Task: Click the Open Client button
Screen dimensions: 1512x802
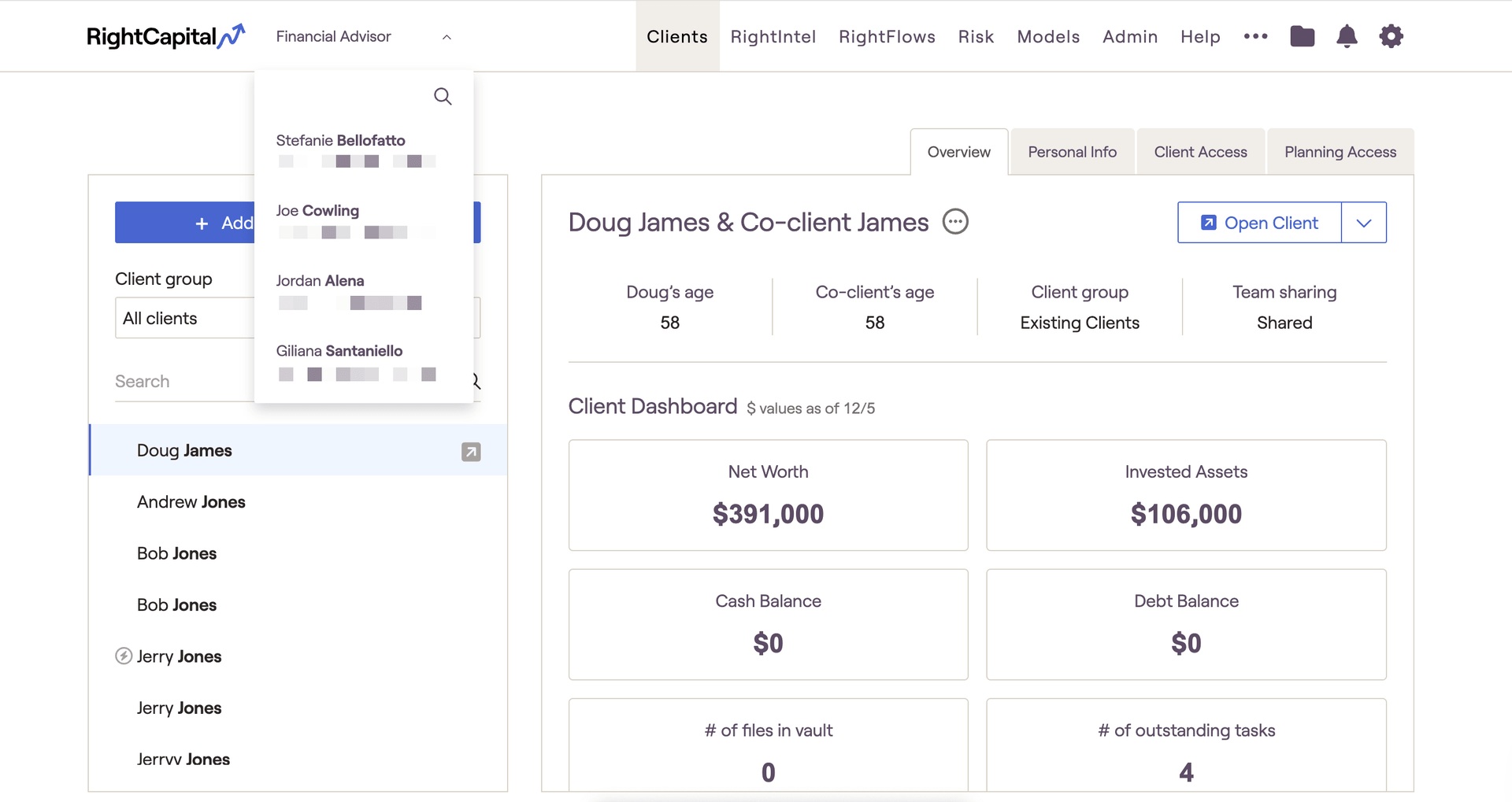Action: [1259, 223]
